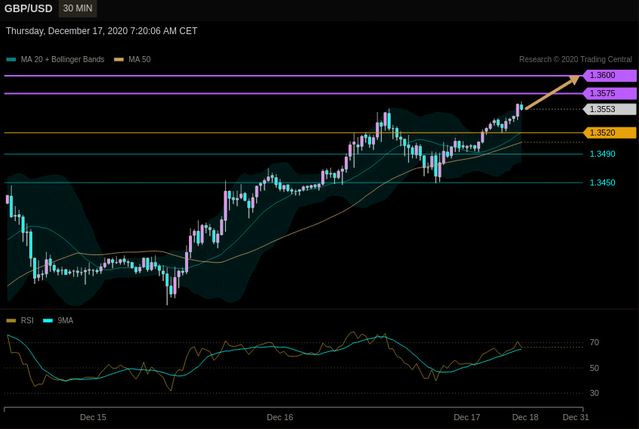Click the 1.3490 support level label
Screen dimensions: 639x429
[602, 154]
